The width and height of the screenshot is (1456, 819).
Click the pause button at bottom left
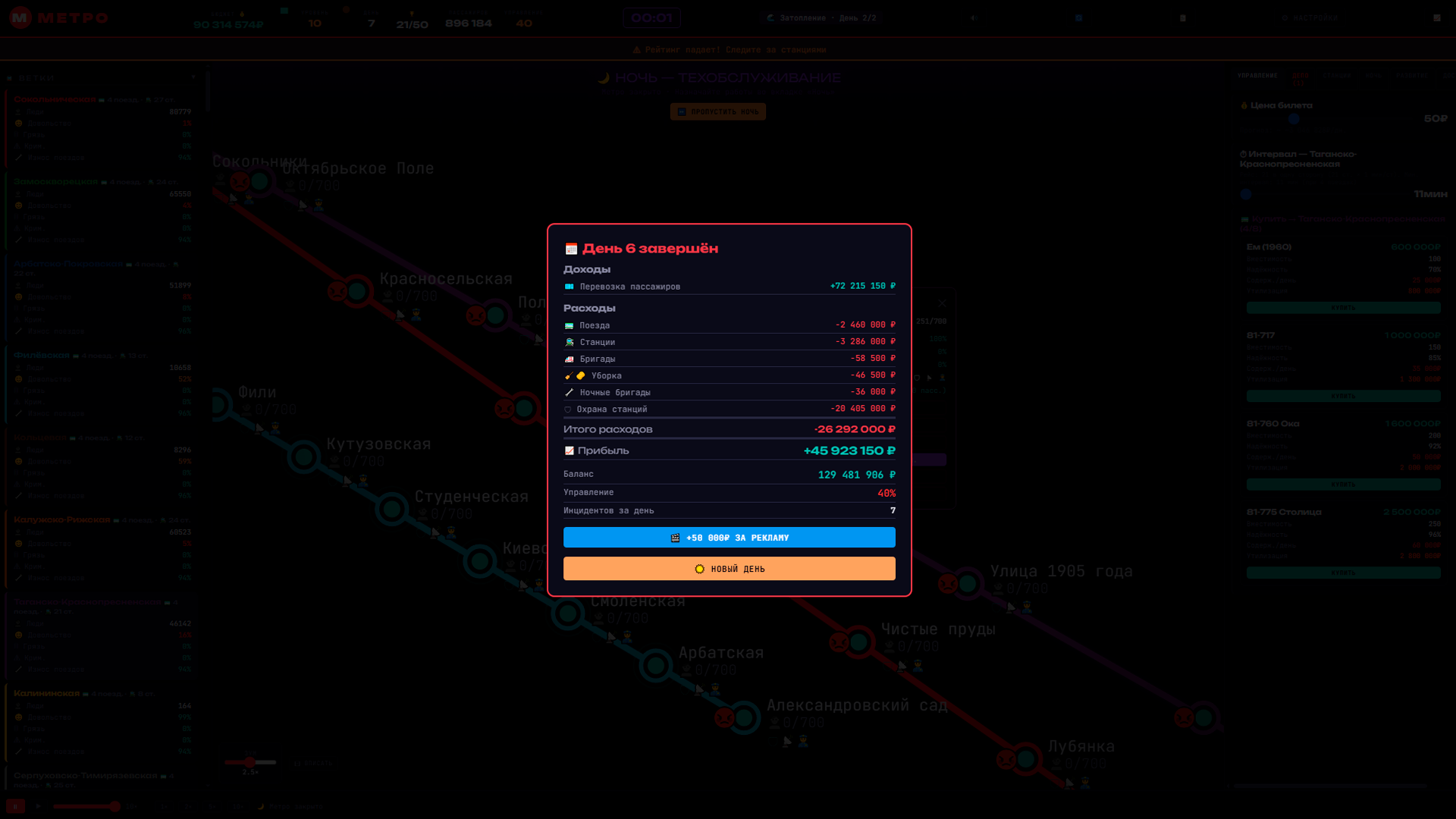15,806
